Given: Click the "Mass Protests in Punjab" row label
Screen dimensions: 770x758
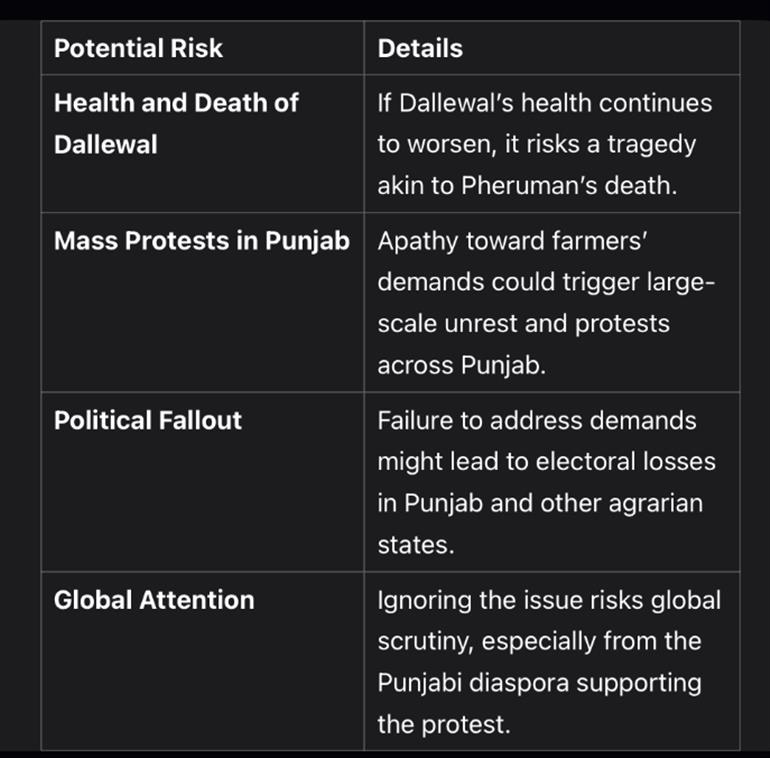Looking at the screenshot, I should coord(201,241).
